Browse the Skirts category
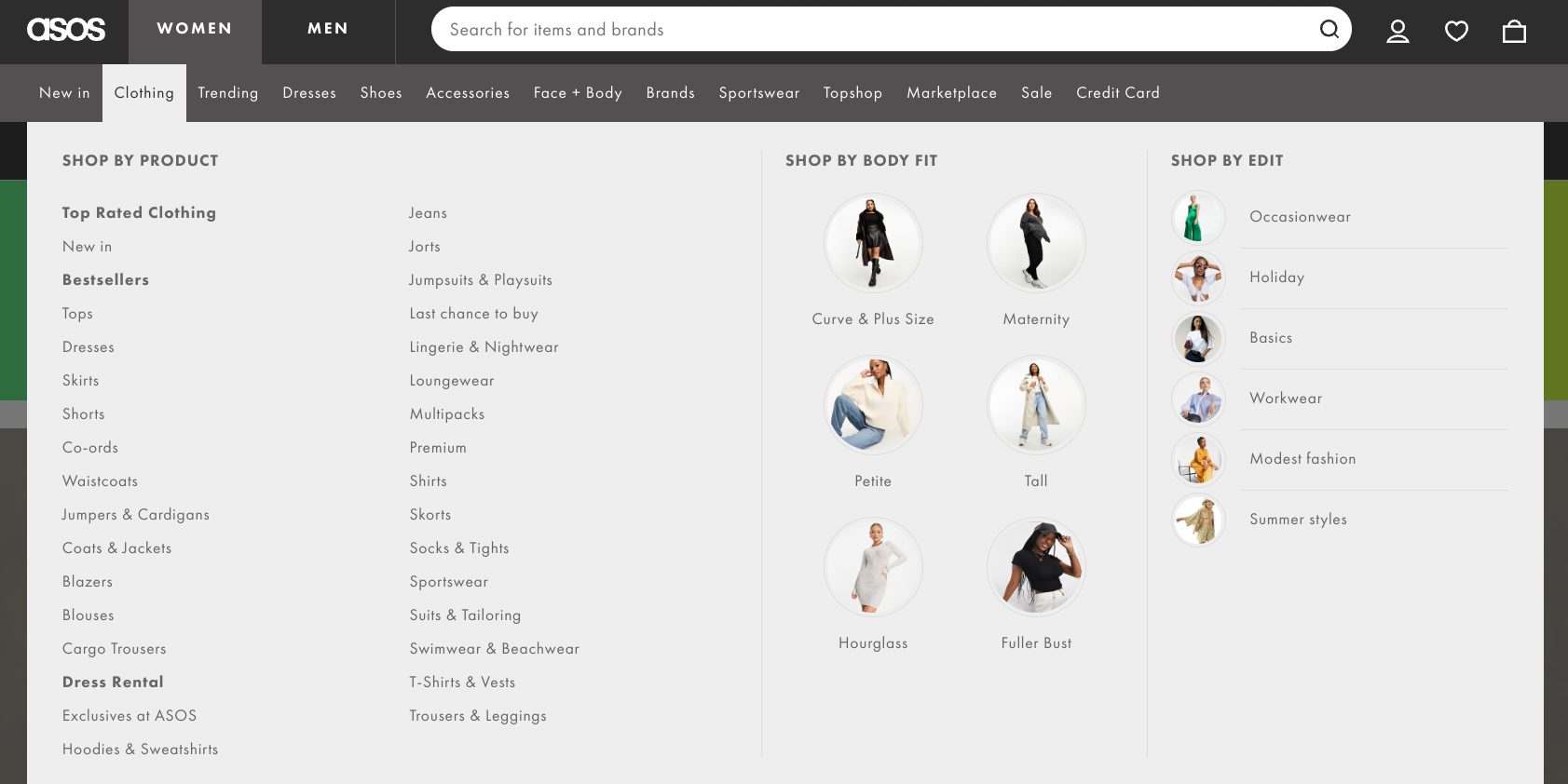 80,380
